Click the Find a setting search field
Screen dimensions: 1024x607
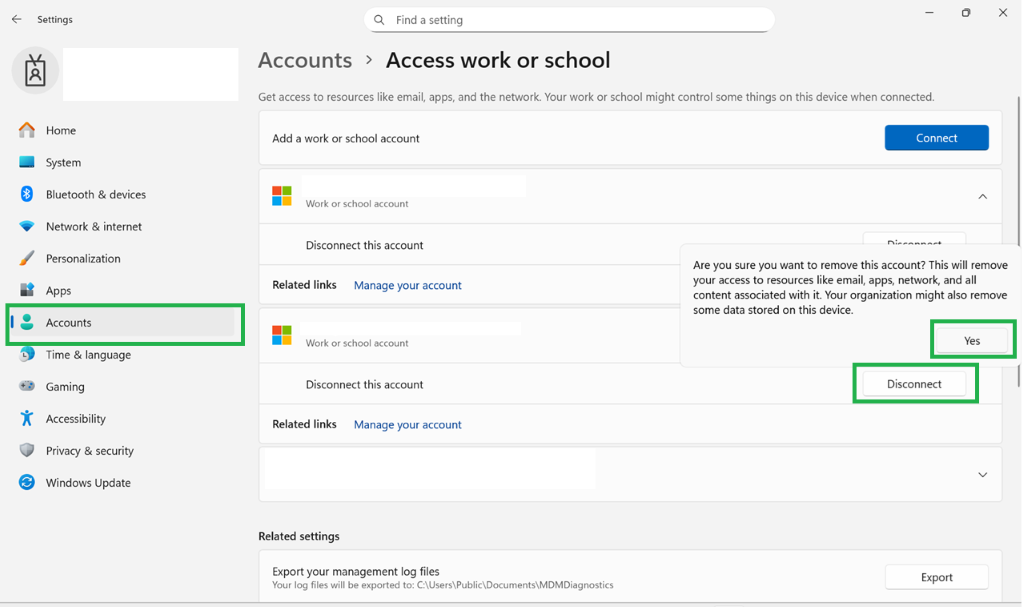coord(569,19)
